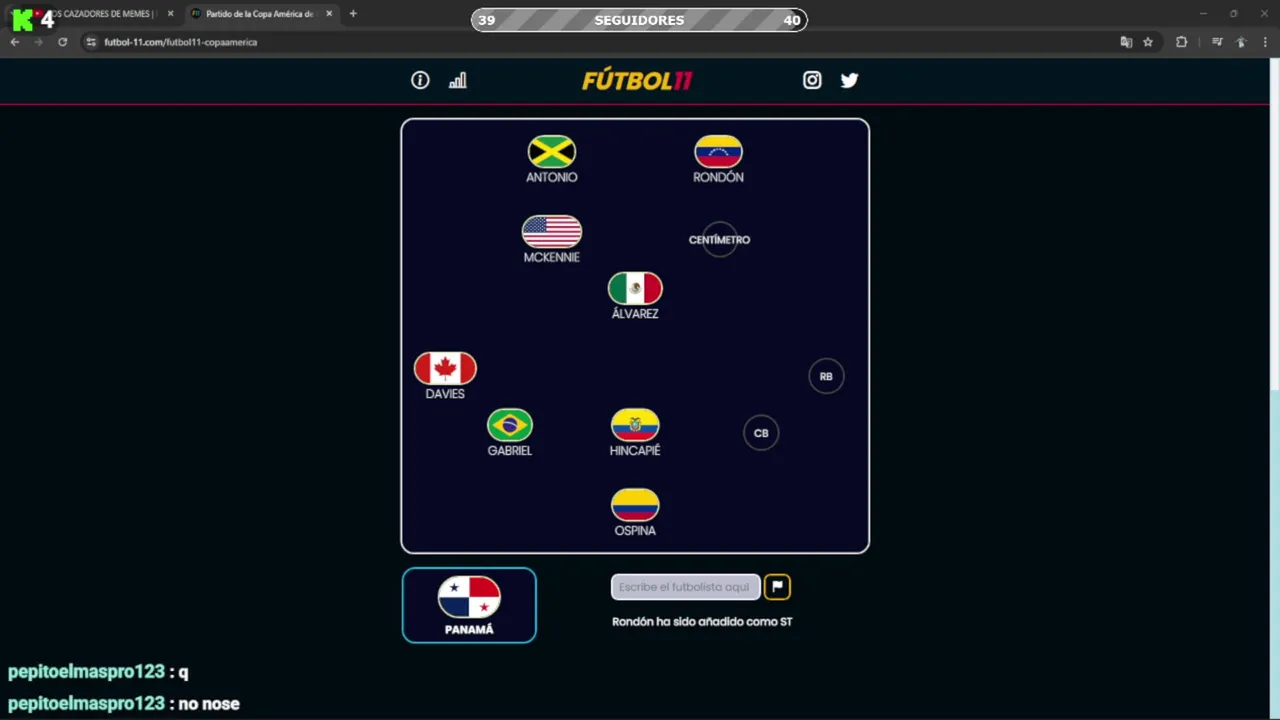Select the empty Centímetro position slot
Viewport: 1280px width, 720px height.
[x=719, y=240]
